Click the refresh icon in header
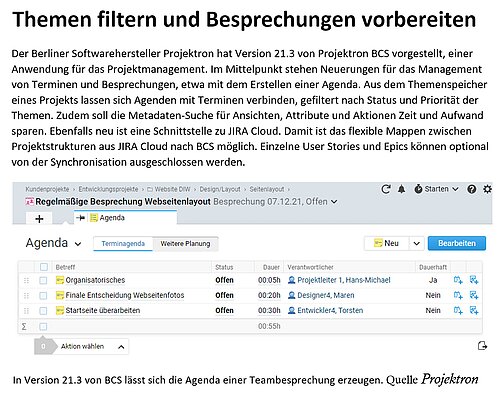This screenshot has width=500, height=395. 386,189
